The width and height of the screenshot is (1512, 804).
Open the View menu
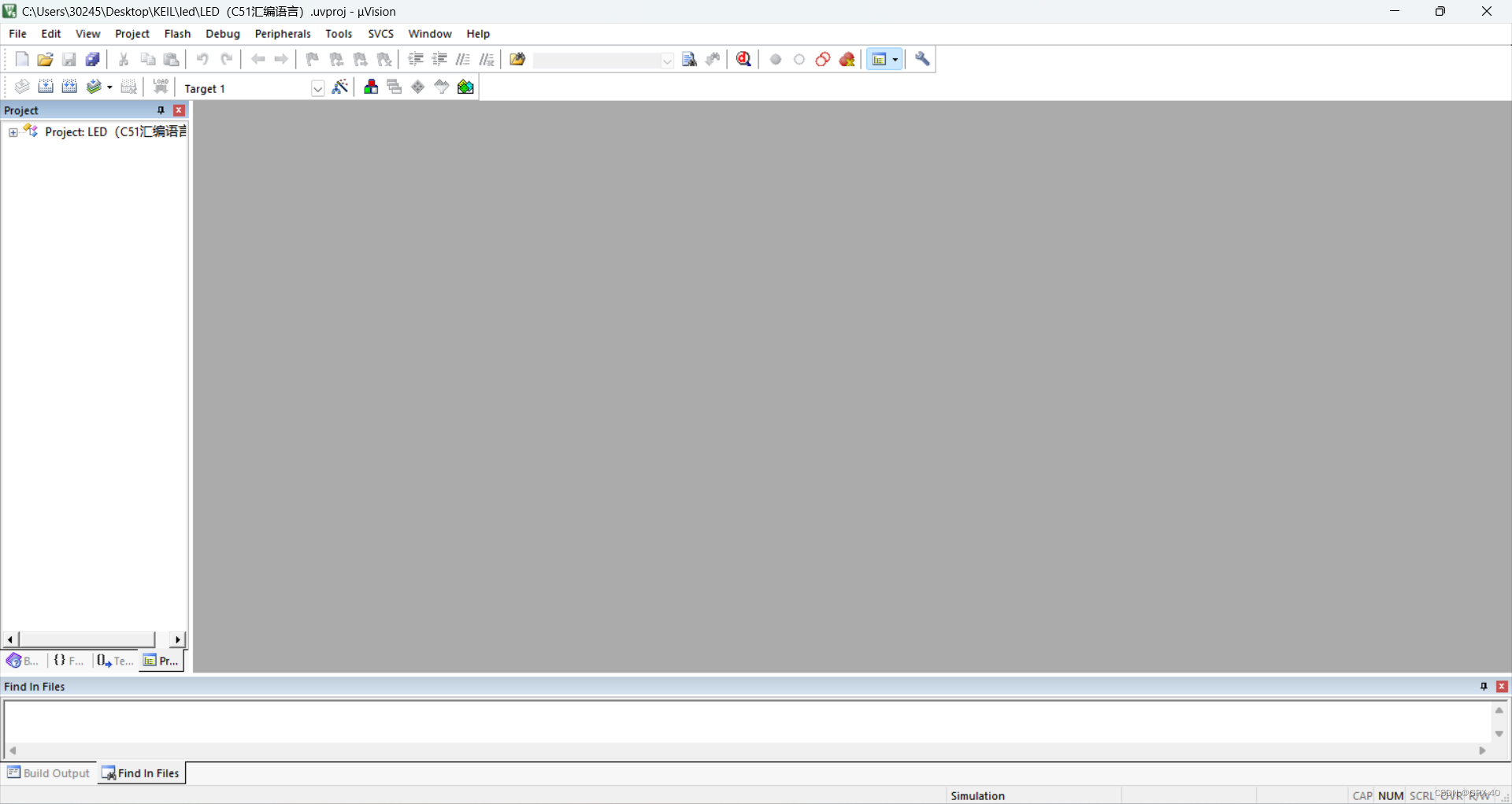tap(87, 34)
